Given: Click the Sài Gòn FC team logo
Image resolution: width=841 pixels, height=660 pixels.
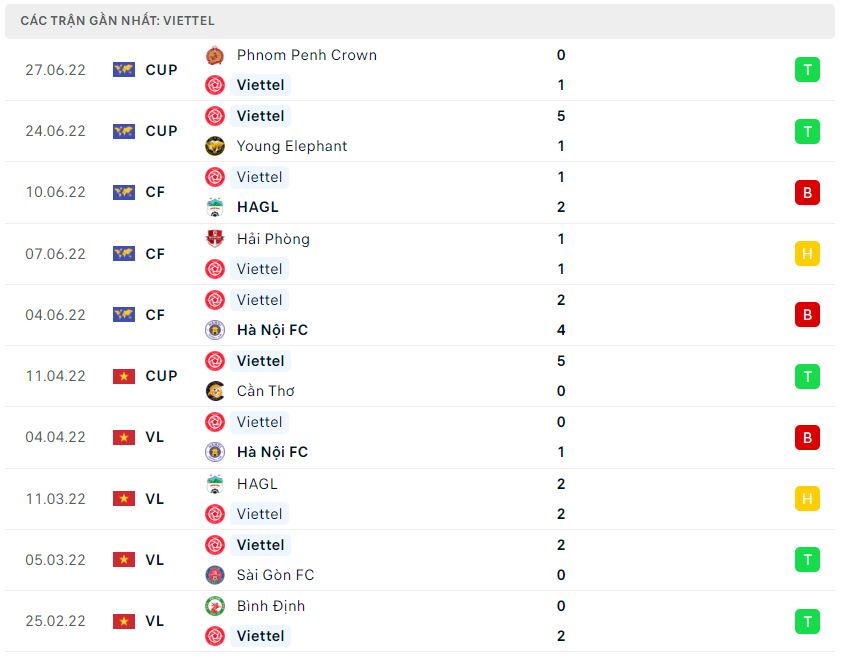Looking at the screenshot, I should pos(215,575).
